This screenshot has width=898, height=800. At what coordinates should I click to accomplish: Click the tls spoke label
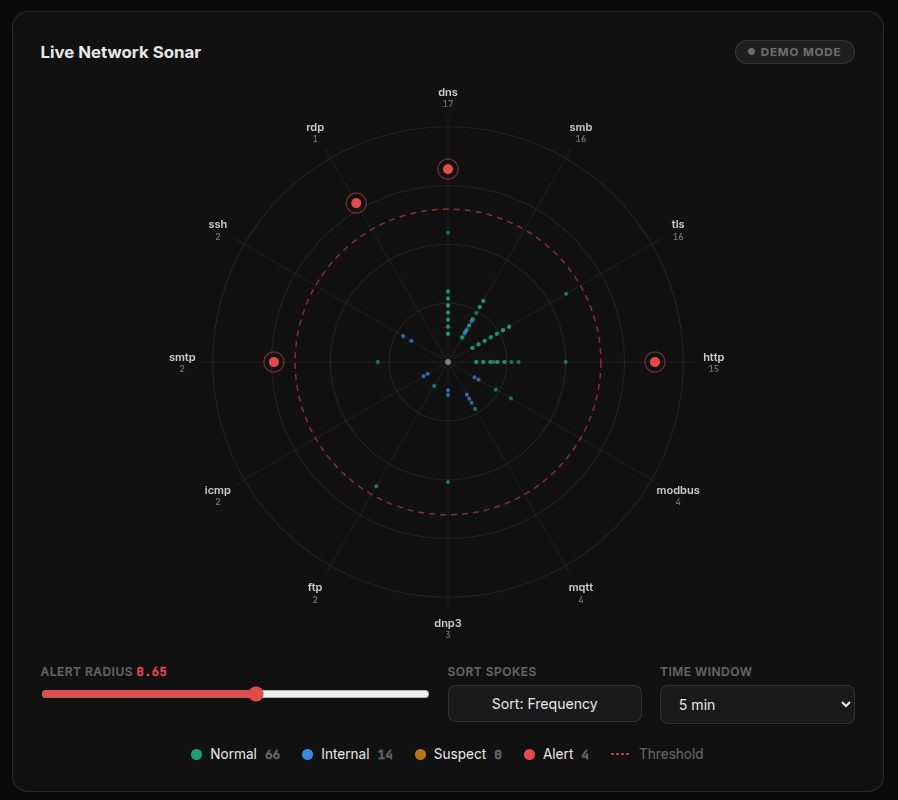point(678,224)
